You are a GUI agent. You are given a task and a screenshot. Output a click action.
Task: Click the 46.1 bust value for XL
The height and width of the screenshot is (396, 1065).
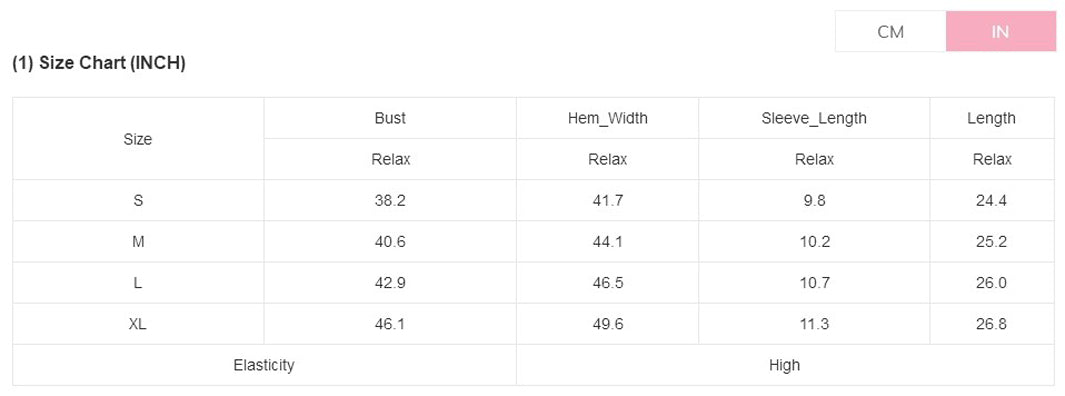point(390,324)
